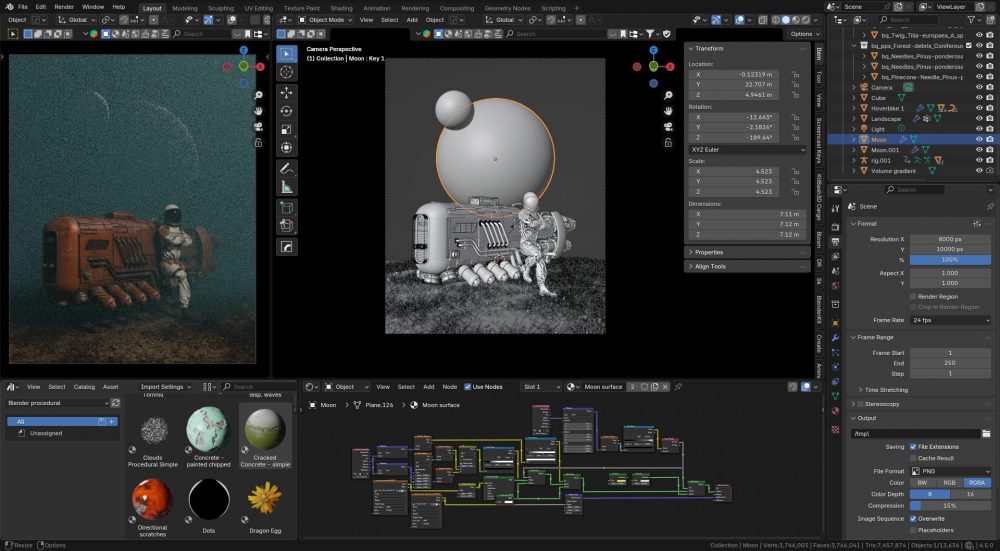Click zoom magnifier icon in main viewport

tap(668, 95)
